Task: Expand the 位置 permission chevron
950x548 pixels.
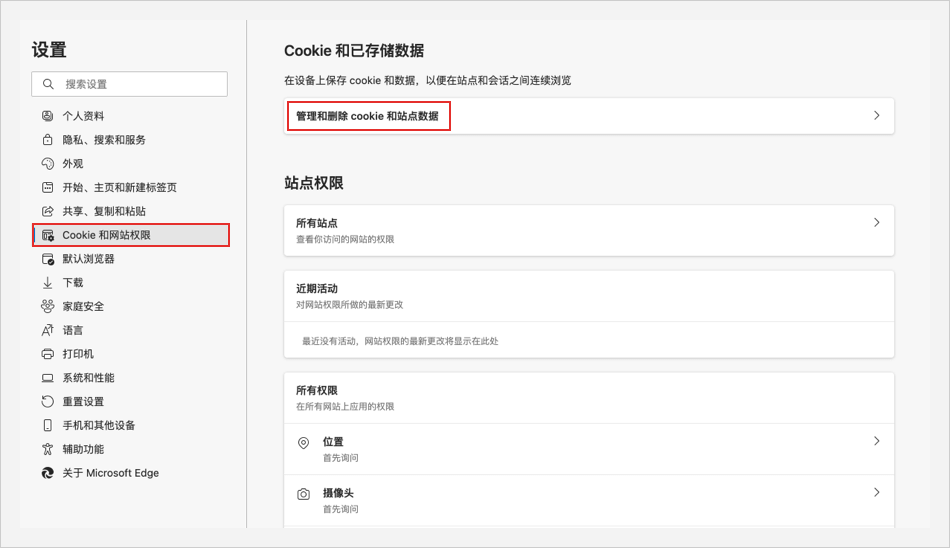Action: pyautogui.click(x=876, y=441)
